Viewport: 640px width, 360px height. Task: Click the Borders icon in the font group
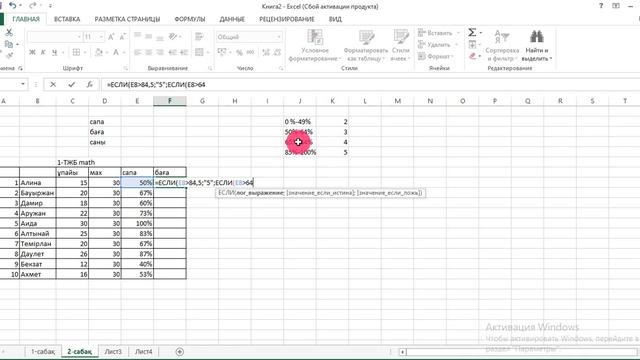76,52
